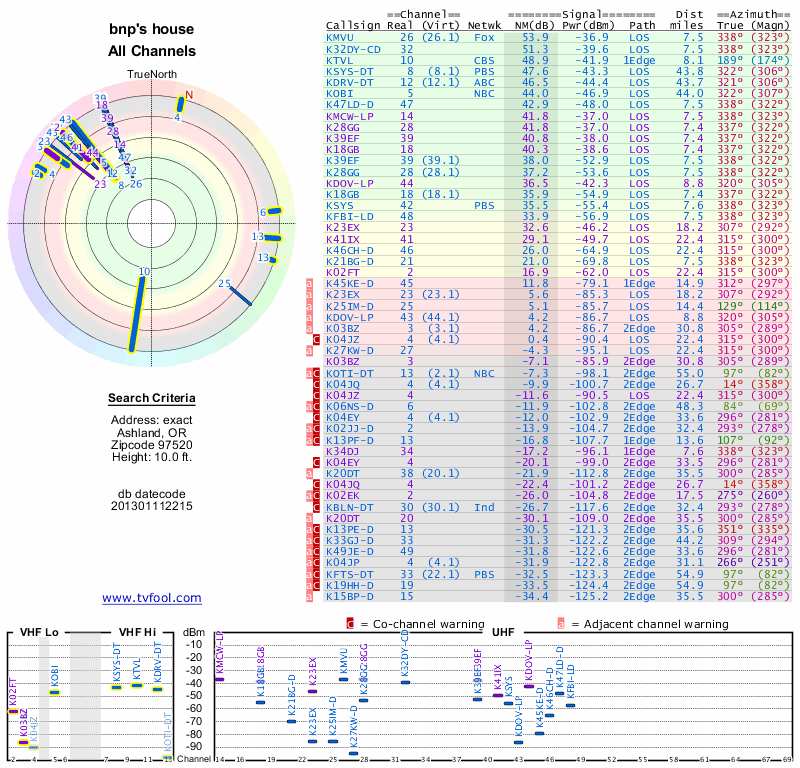The width and height of the screenshot is (800, 768).
Task: Click the adjacent warning icon beside K45KE-D
Action: [309, 283]
